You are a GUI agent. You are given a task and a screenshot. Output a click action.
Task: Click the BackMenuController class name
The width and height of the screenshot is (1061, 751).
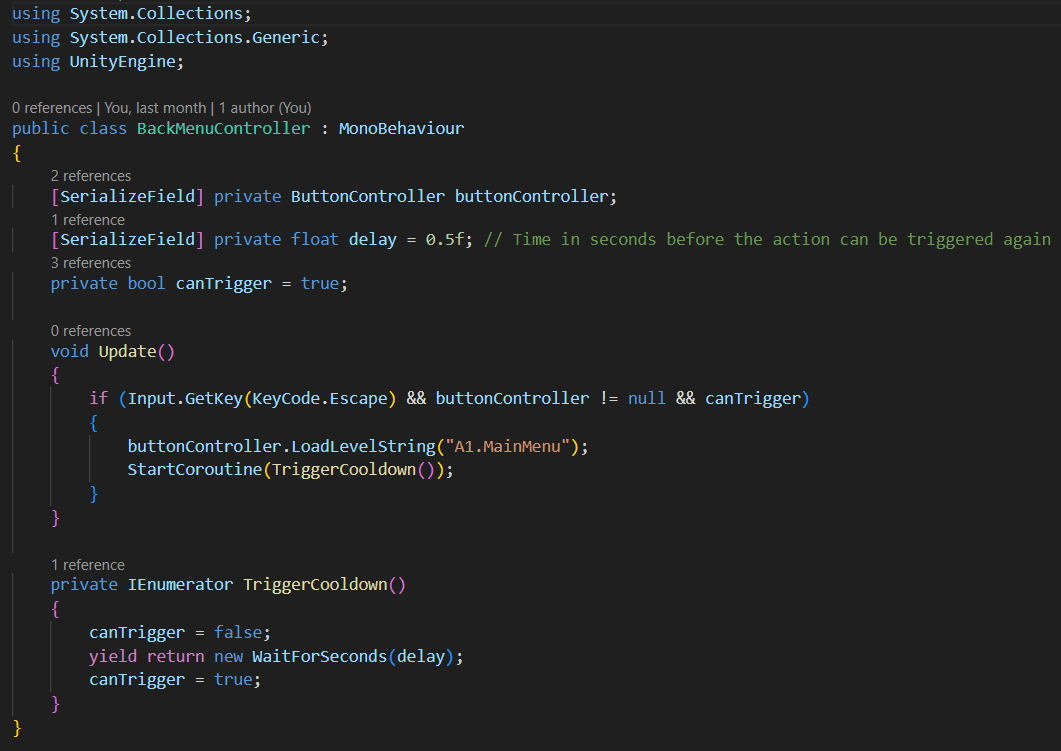pyautogui.click(x=223, y=129)
